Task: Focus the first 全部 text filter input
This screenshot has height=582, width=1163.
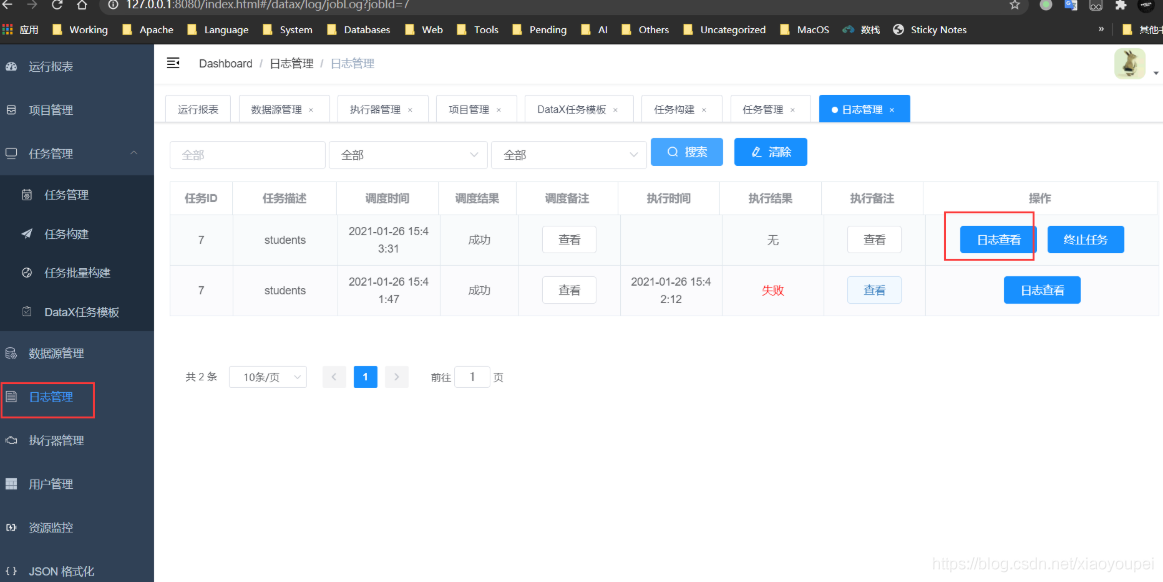Action: click(248, 155)
